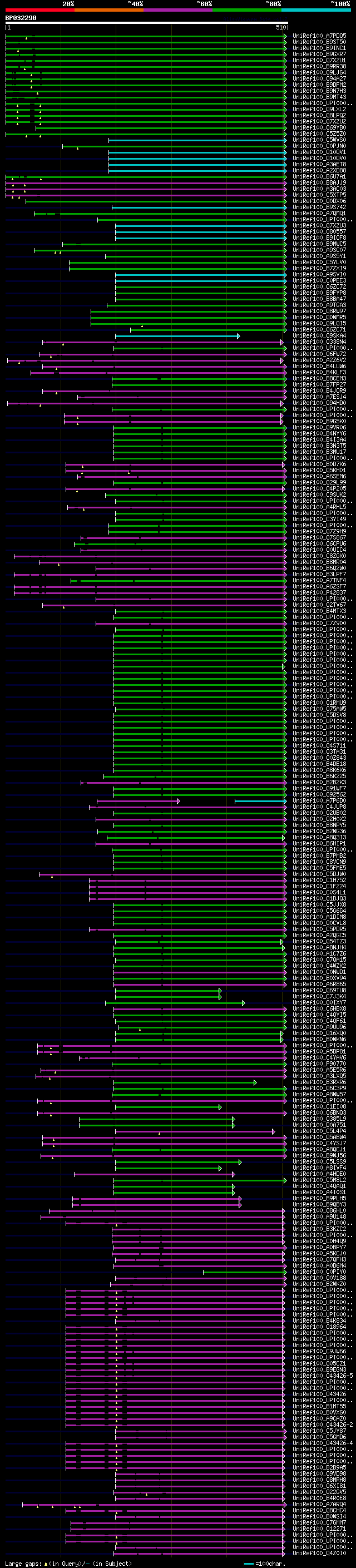This screenshot has height=1568, width=356.
Task: Click UniRef100_Q5KH01 hit name
Action: (x=319, y=471)
